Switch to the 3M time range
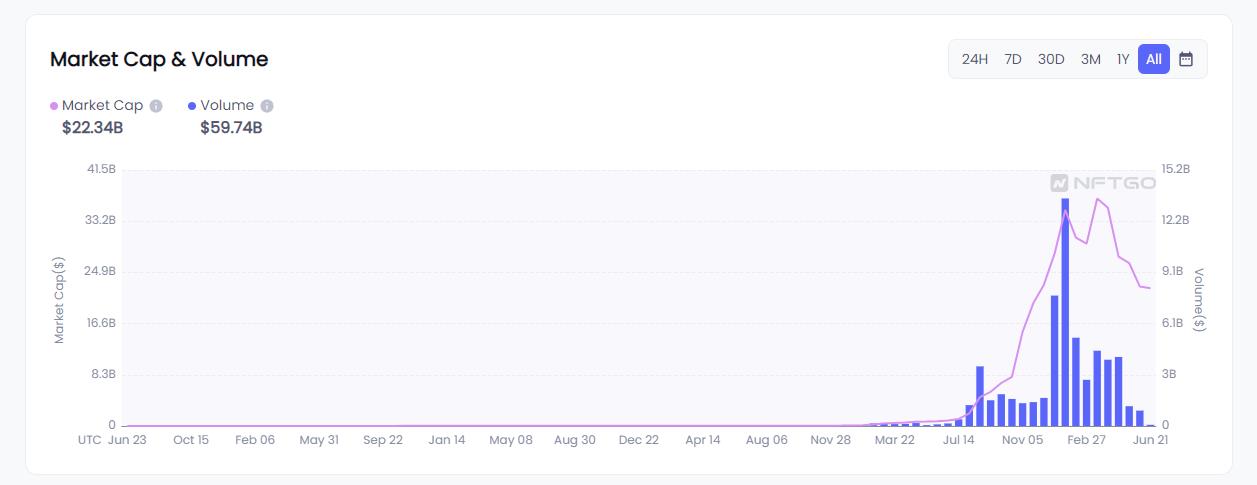1257x485 pixels. tap(1090, 59)
